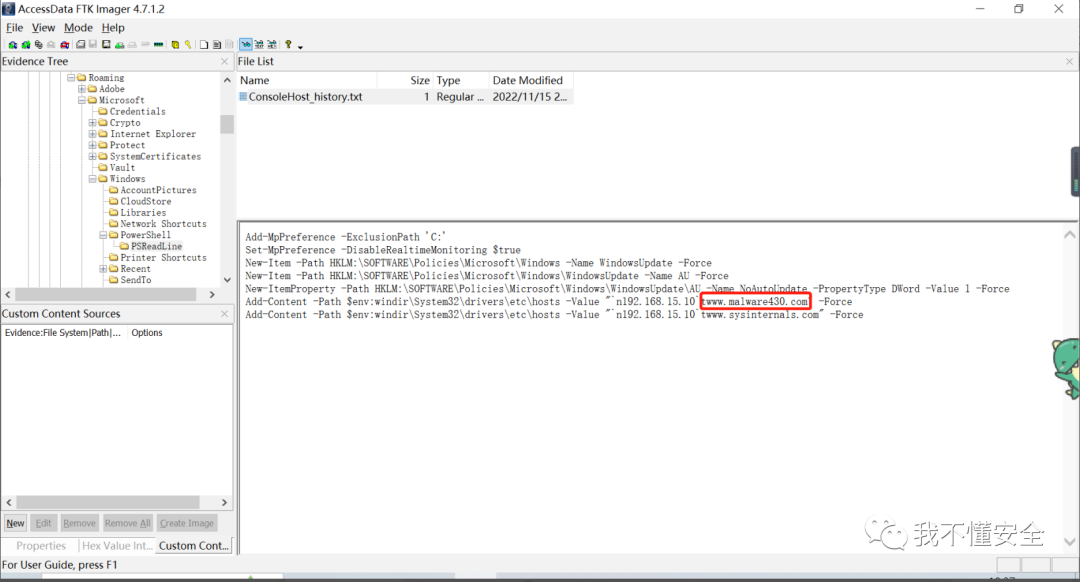Open the toolbar options dropdown arrow
Image resolution: width=1080 pixels, height=582 pixels.
coord(300,47)
